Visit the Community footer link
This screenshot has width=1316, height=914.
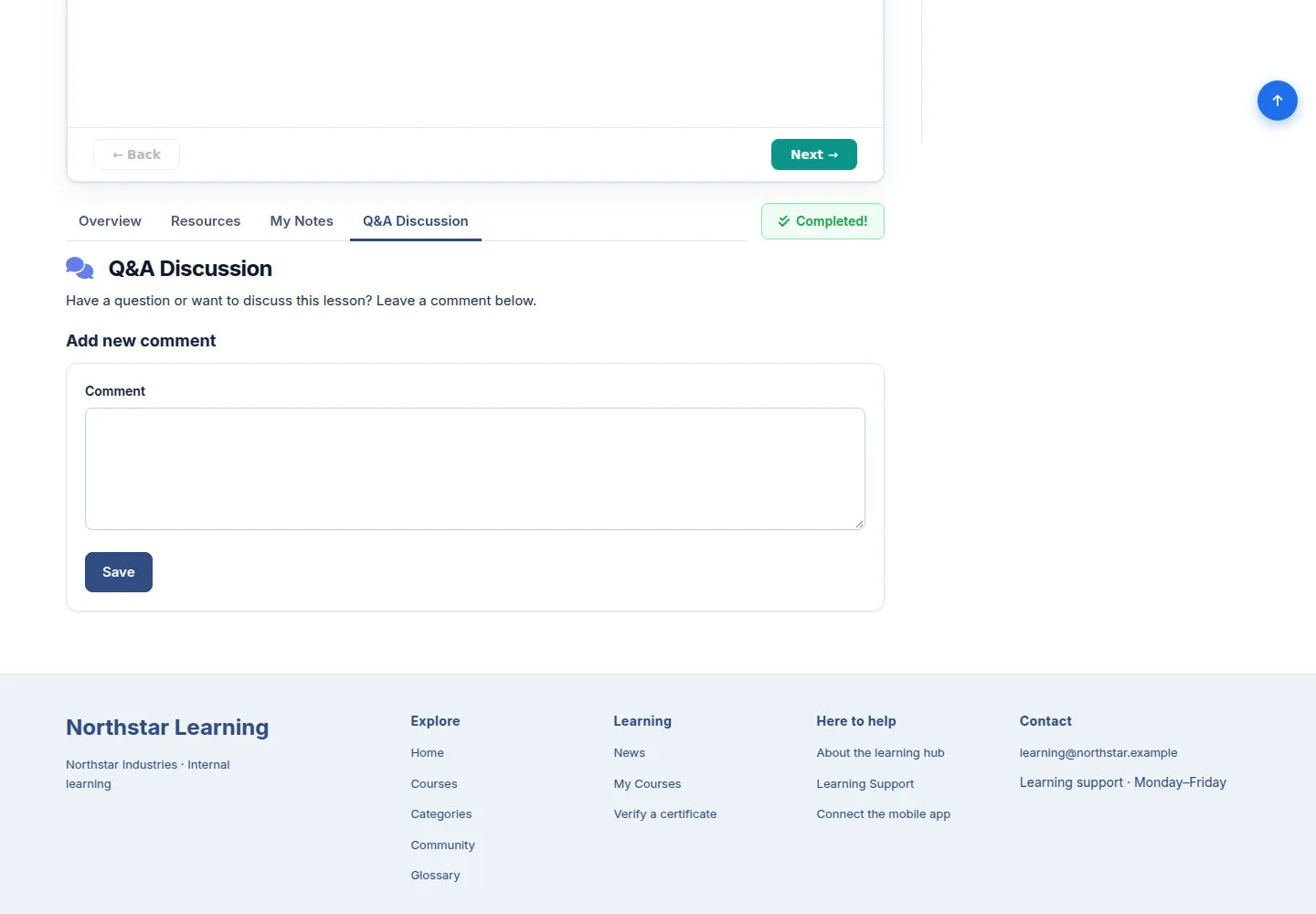click(x=442, y=845)
